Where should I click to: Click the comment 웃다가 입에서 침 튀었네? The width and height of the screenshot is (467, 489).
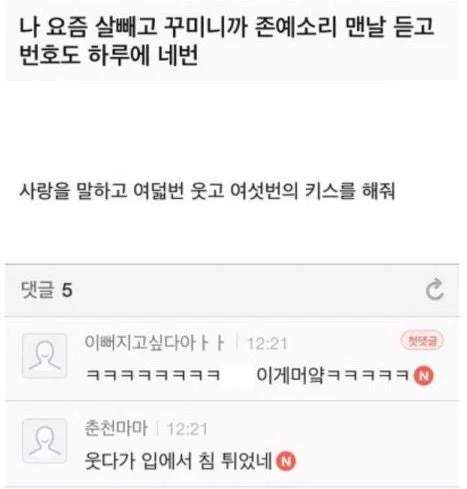tap(179, 461)
